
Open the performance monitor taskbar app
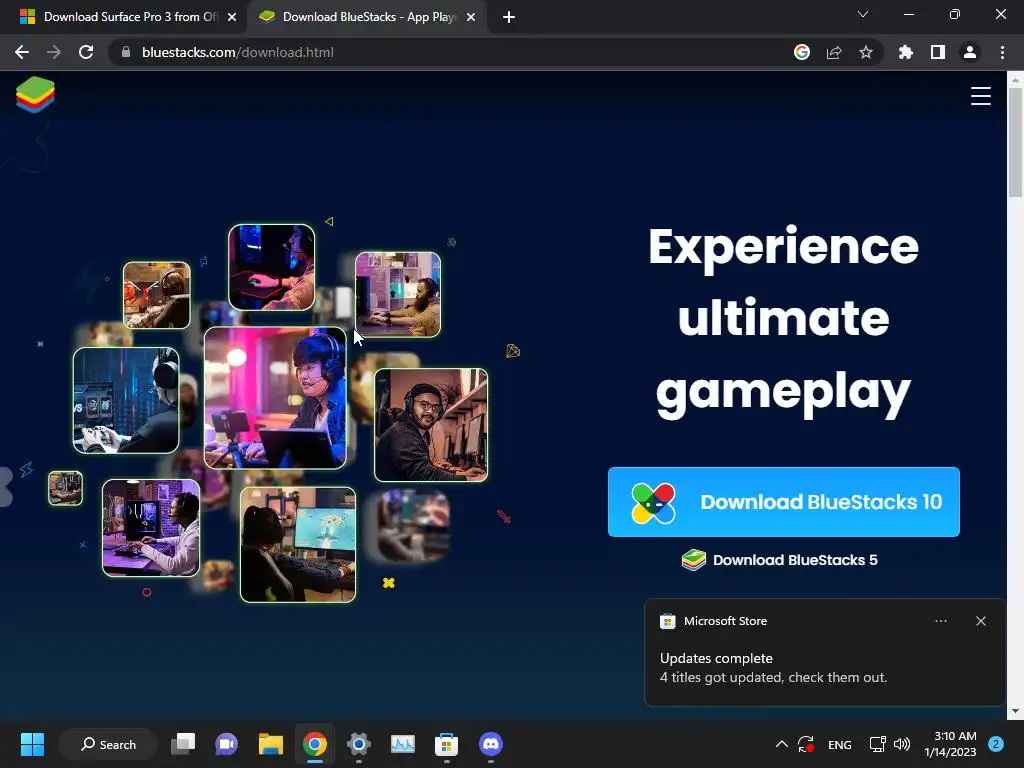[403, 744]
